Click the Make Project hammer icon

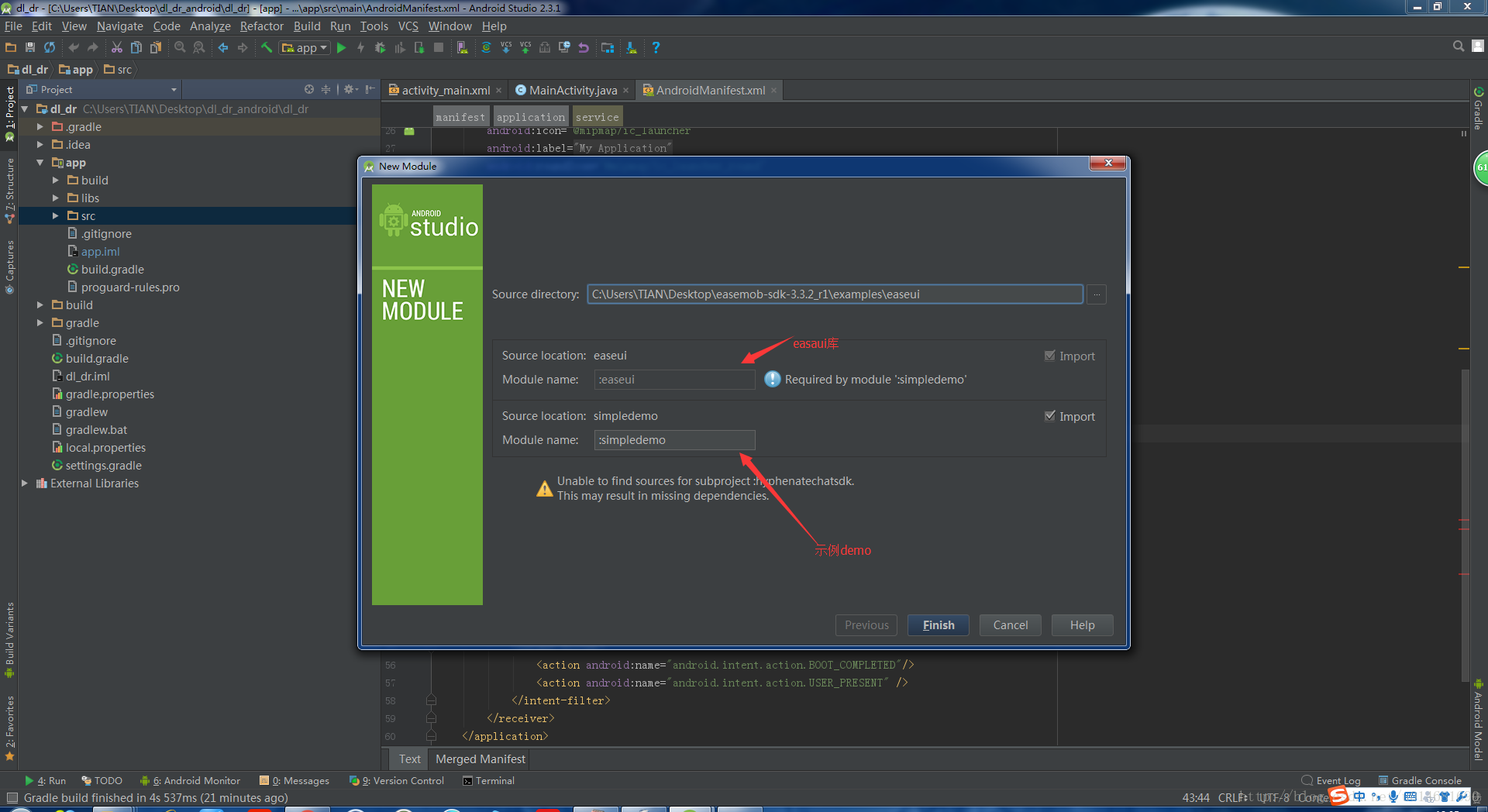(267, 47)
